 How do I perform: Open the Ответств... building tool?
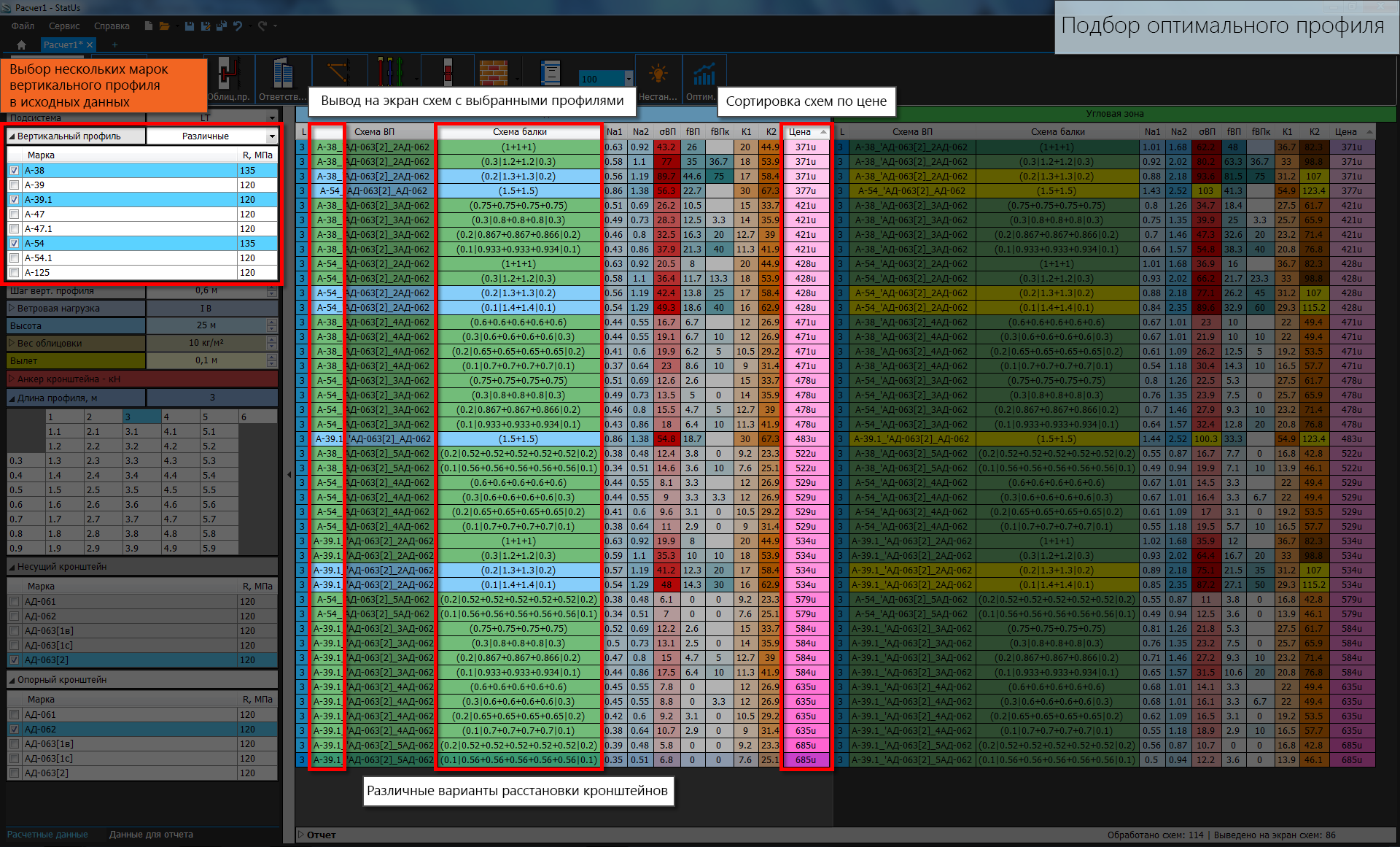tap(283, 80)
